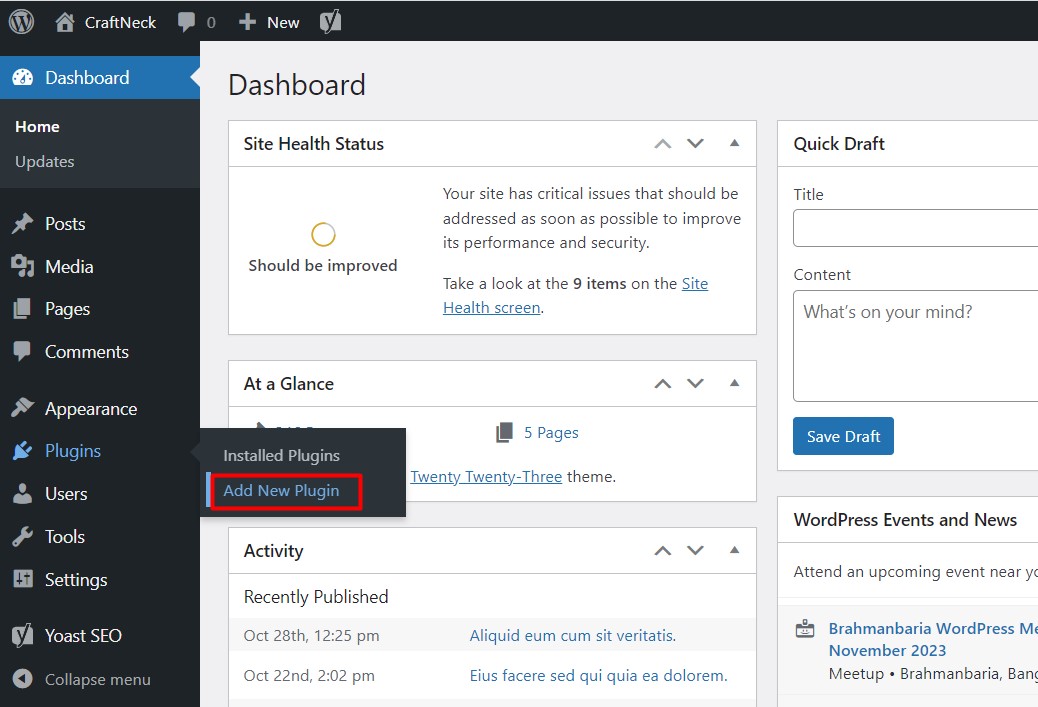Screen dimensions: 1038x707
Task: Choose Installed Plugins from flyout
Action: [281, 455]
